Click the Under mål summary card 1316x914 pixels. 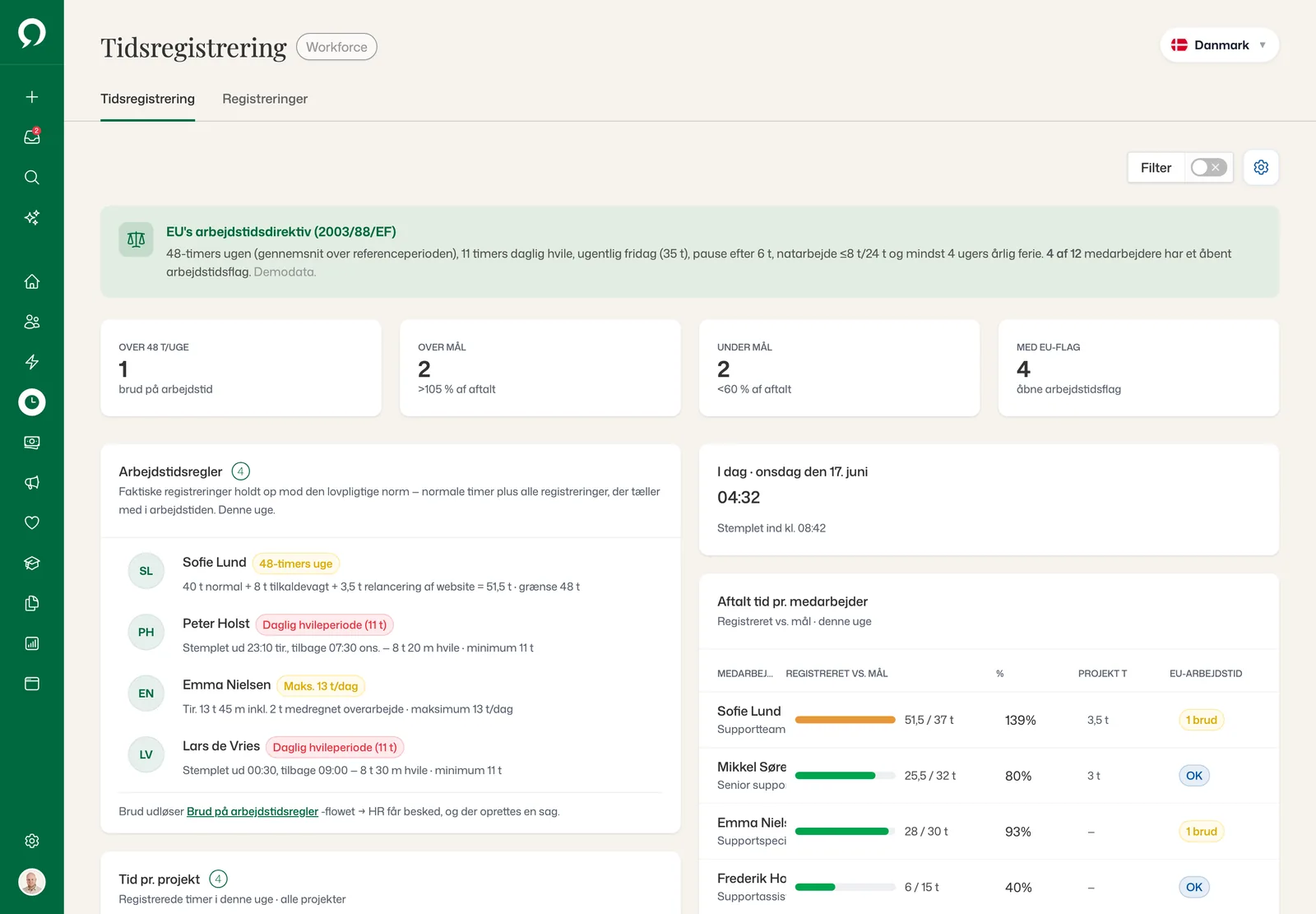[x=839, y=368]
